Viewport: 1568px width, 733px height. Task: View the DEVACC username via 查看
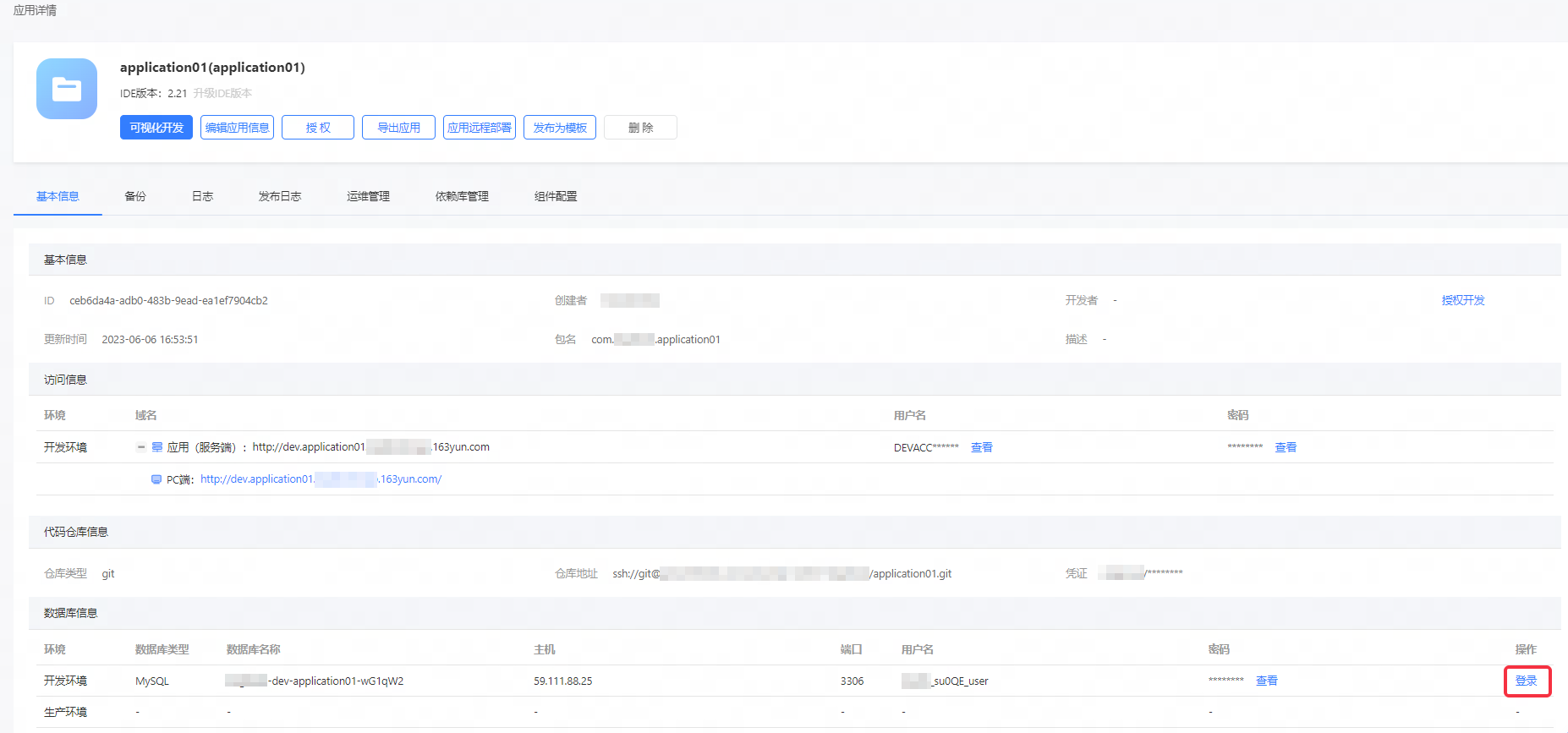point(982,447)
